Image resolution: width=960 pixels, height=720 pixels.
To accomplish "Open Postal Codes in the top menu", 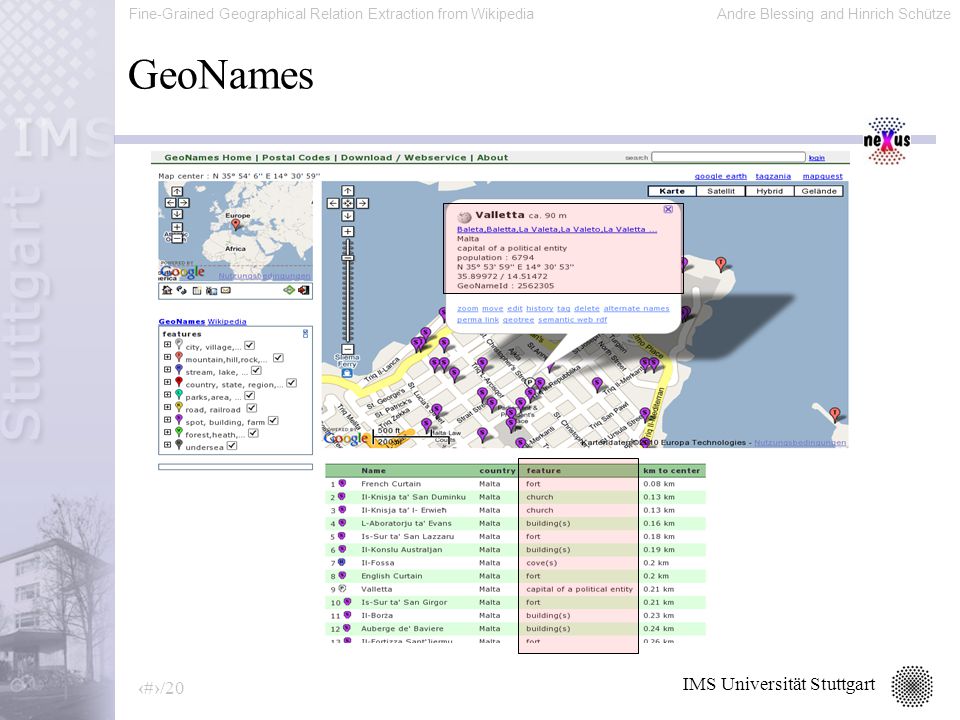I will point(296,157).
